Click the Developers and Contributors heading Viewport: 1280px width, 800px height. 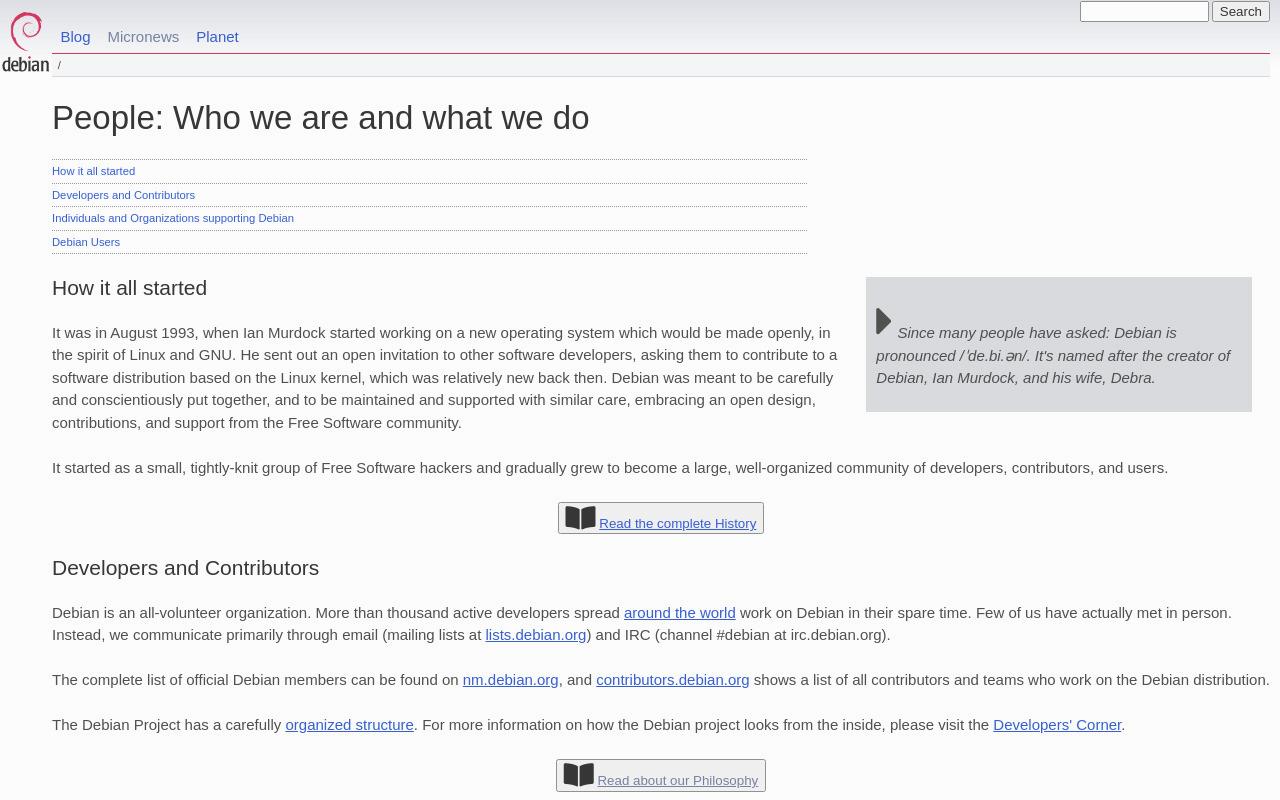click(185, 568)
